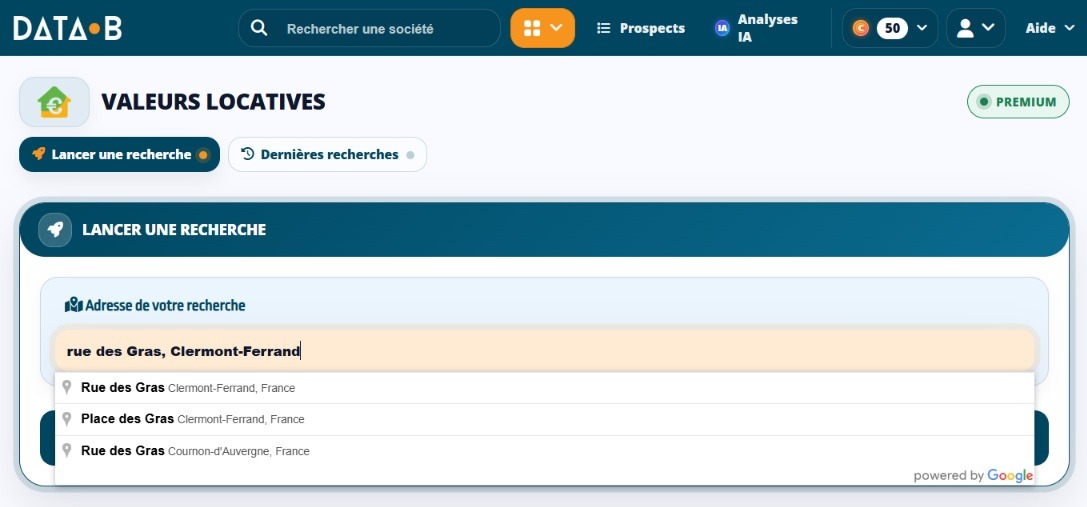
Task: Click the PREMIUM badge
Action: coord(1018,102)
